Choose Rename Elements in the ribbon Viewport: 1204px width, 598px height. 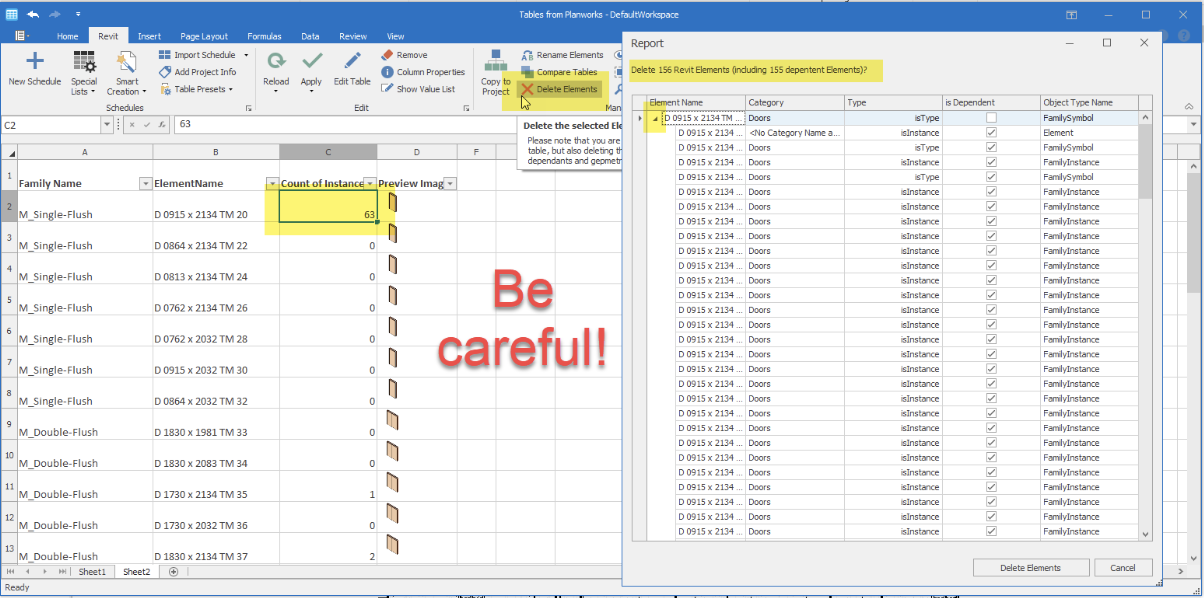point(562,55)
